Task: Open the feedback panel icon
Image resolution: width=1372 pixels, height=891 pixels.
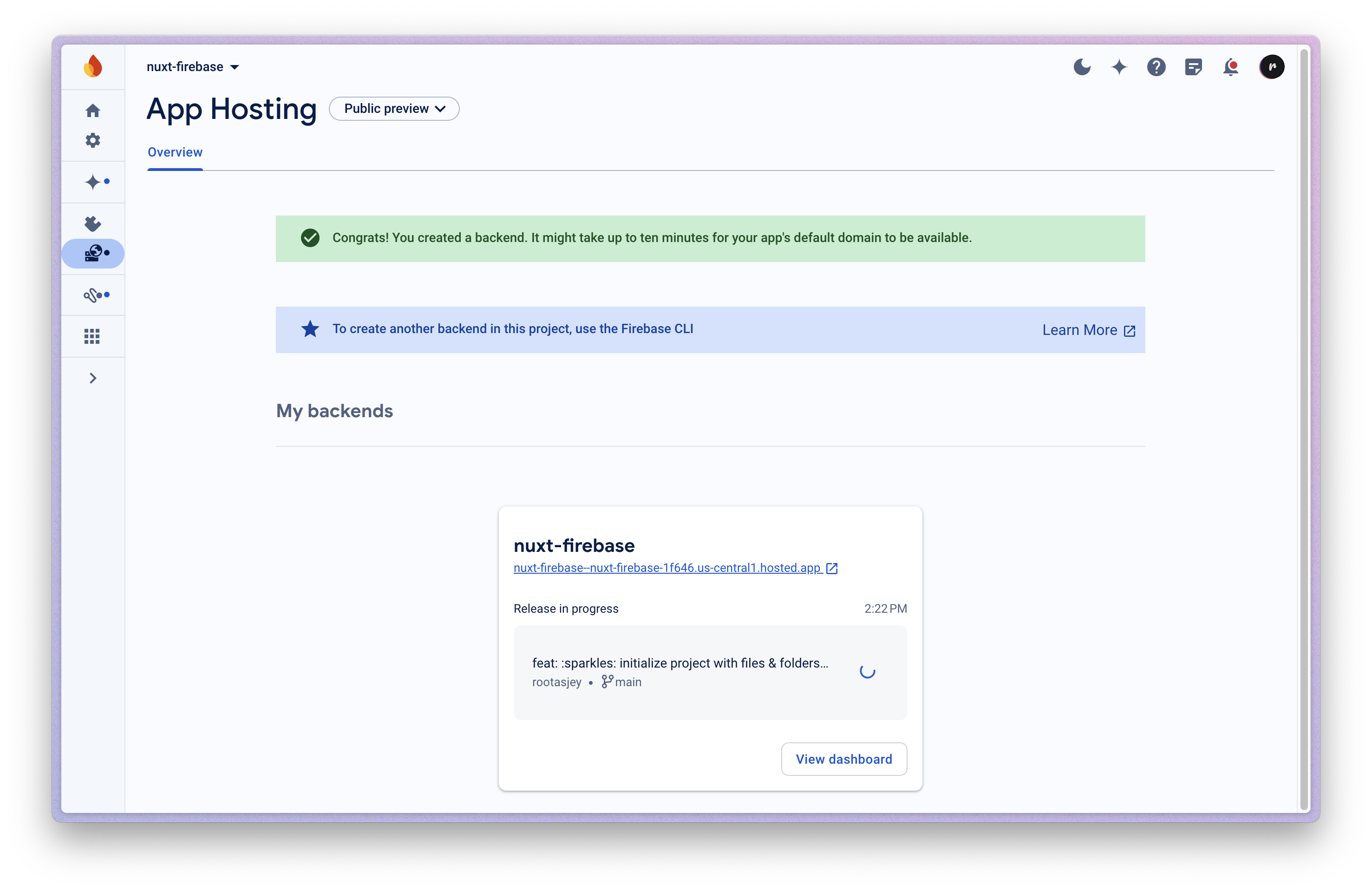Action: (1193, 67)
